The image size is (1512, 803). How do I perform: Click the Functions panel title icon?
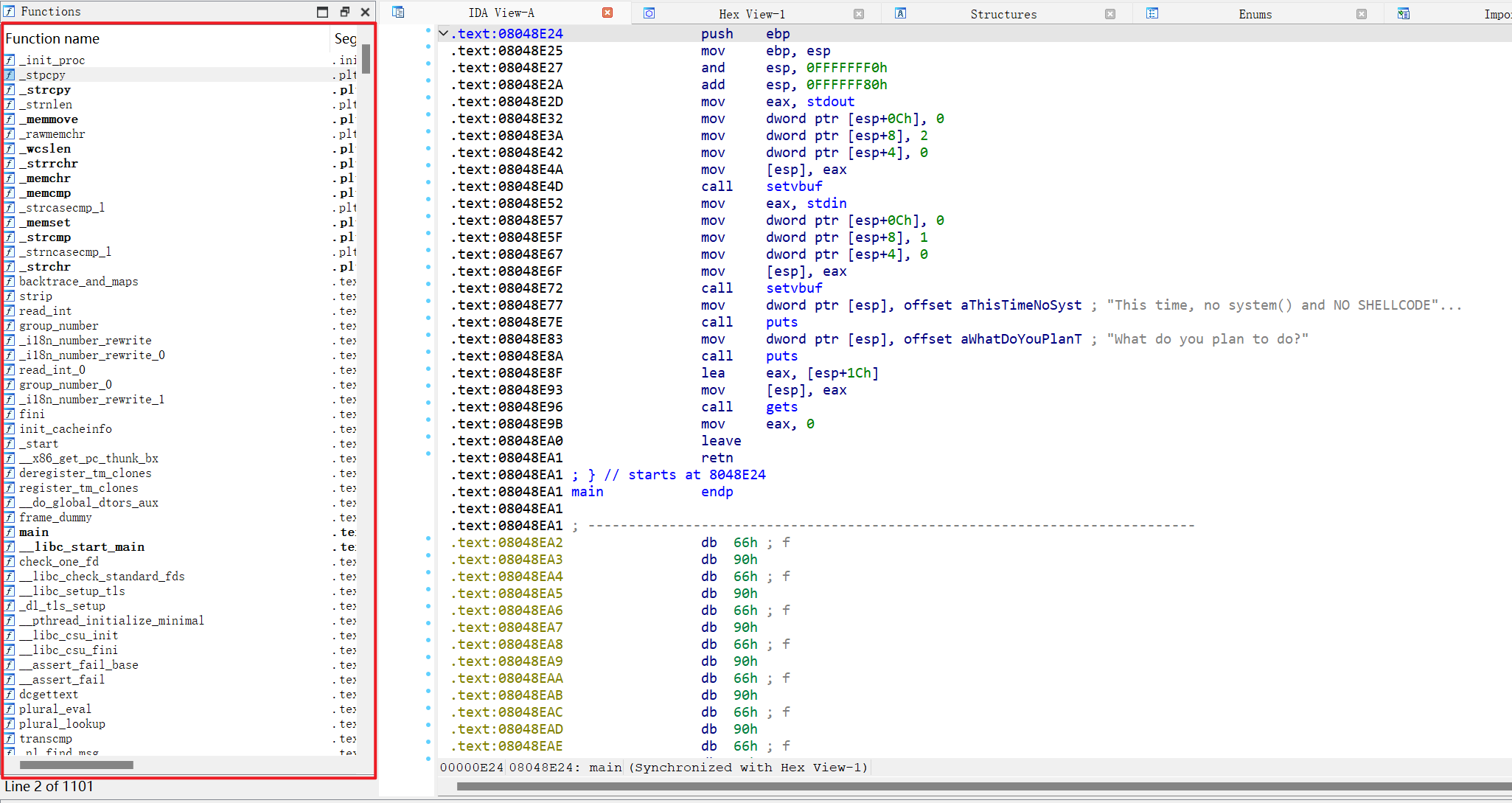[10, 11]
